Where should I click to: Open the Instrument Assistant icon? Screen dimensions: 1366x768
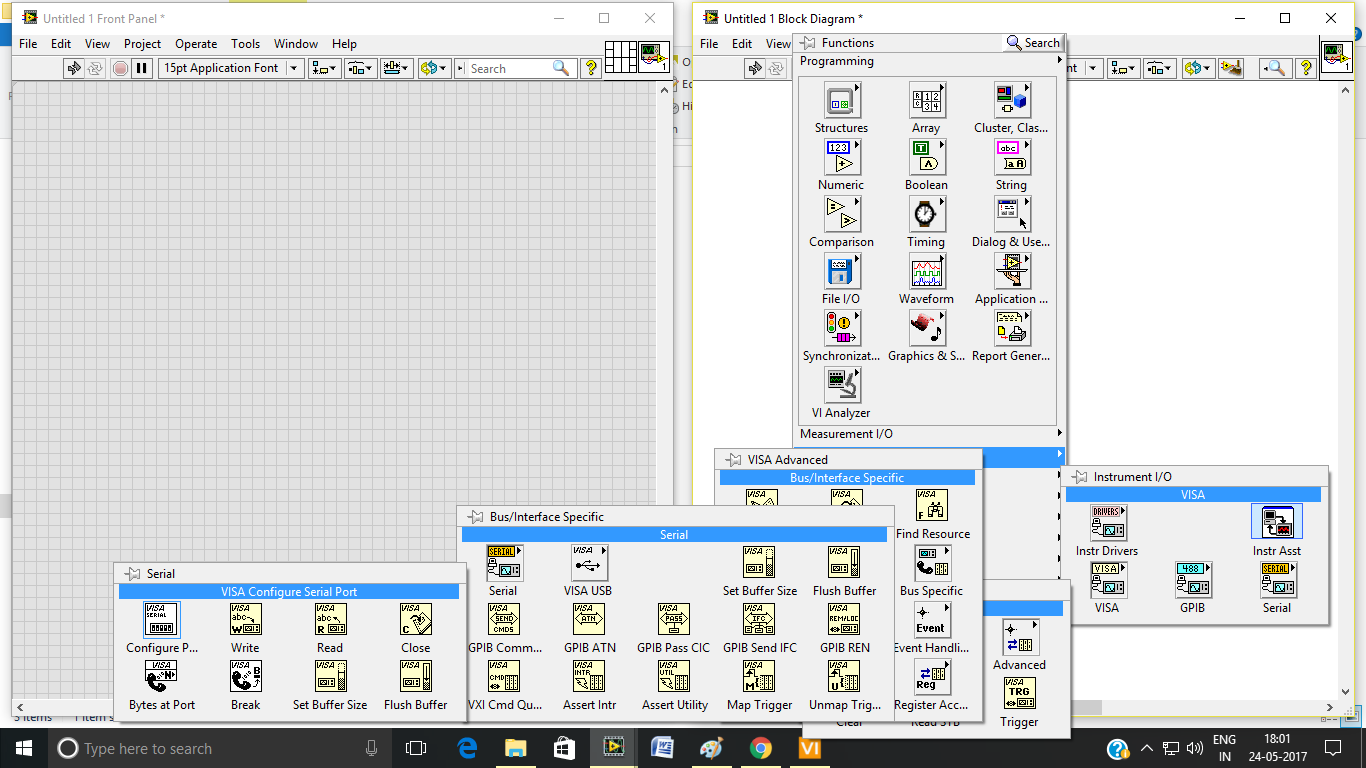1276,521
